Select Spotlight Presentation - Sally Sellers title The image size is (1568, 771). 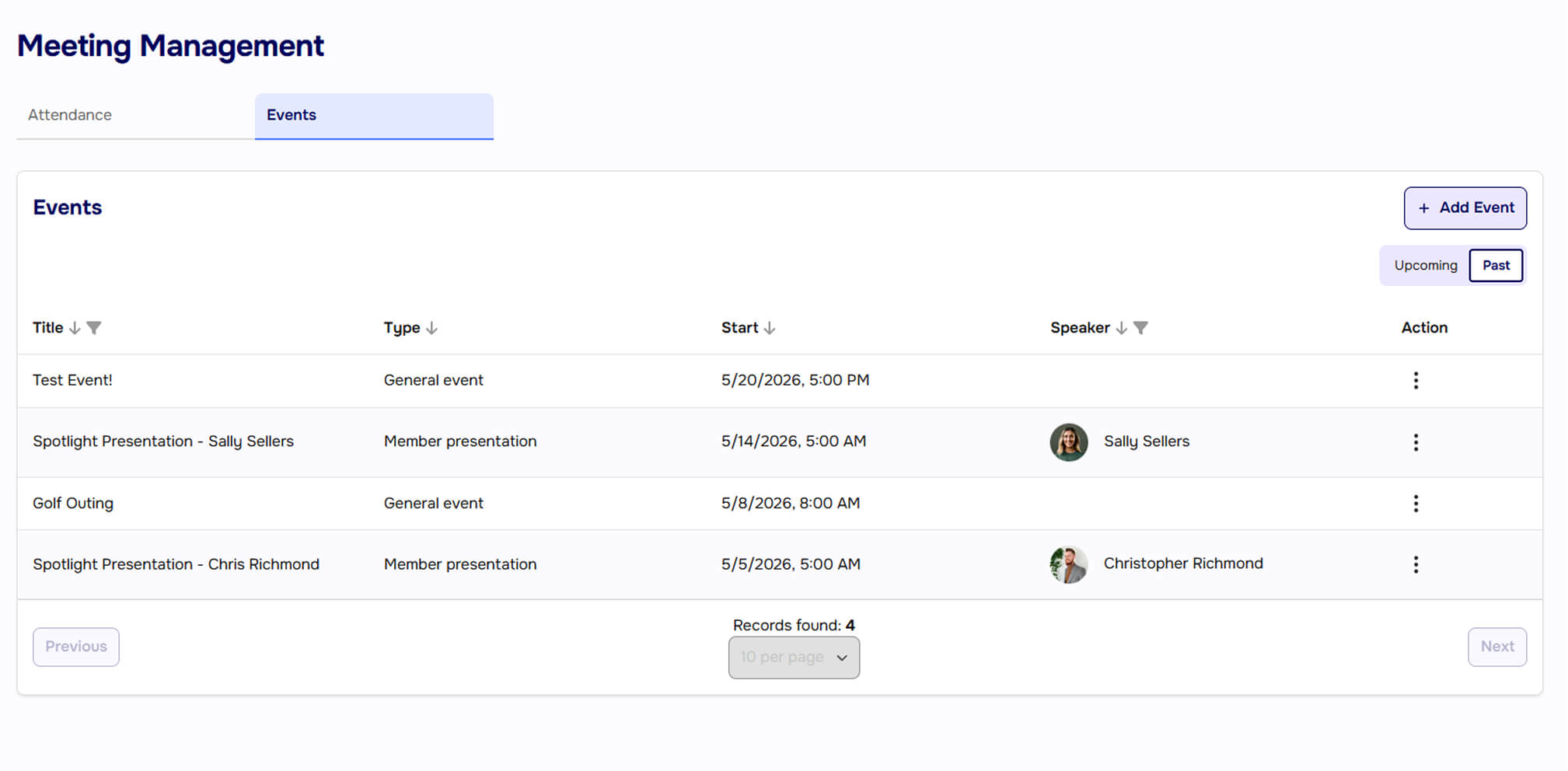tap(163, 441)
